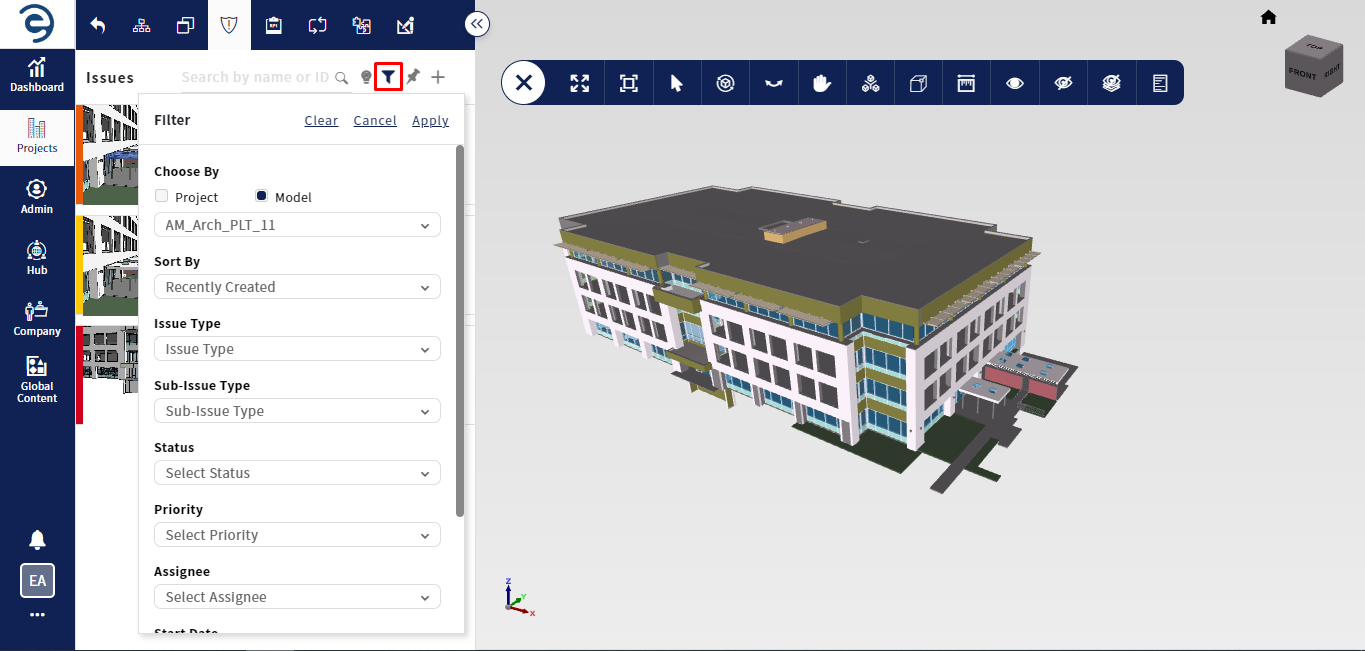Open notifications bell icon
Viewport: 1365px width, 651px height.
tap(37, 540)
